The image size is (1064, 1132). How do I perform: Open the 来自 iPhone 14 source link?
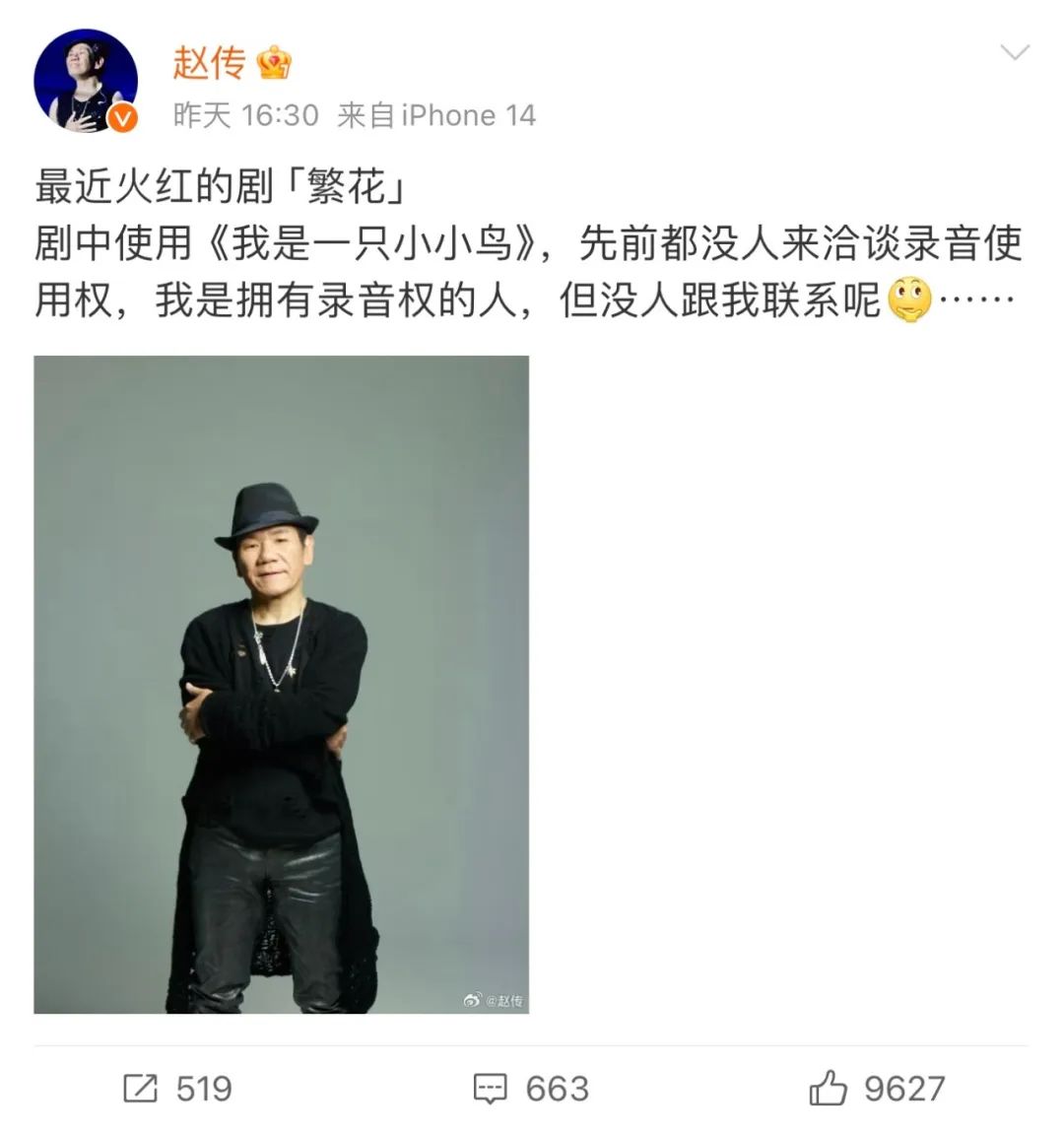[436, 115]
